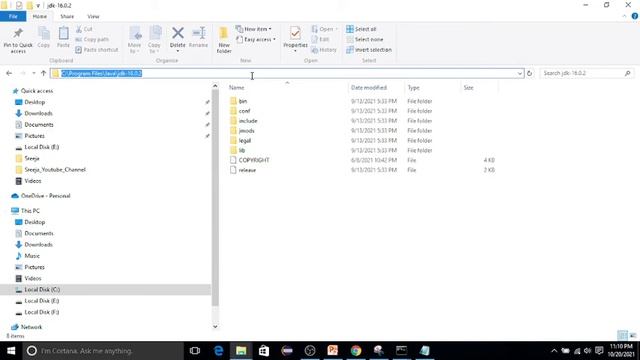Collapse the ribbon with chevron

pos(624,16)
